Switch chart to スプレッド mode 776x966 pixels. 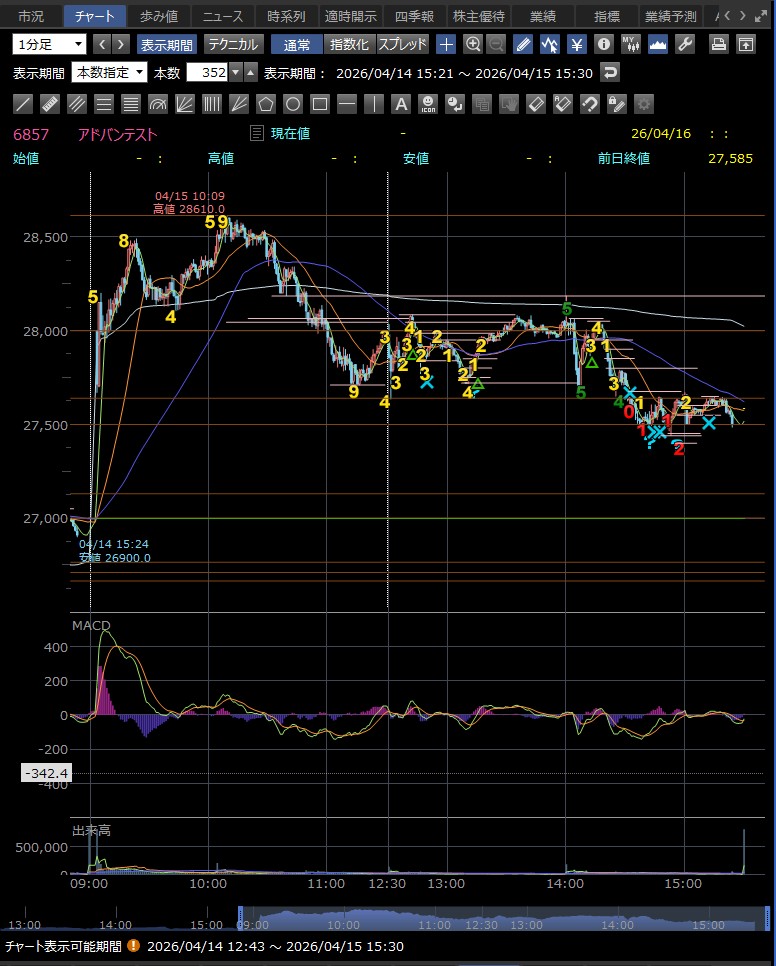point(403,44)
